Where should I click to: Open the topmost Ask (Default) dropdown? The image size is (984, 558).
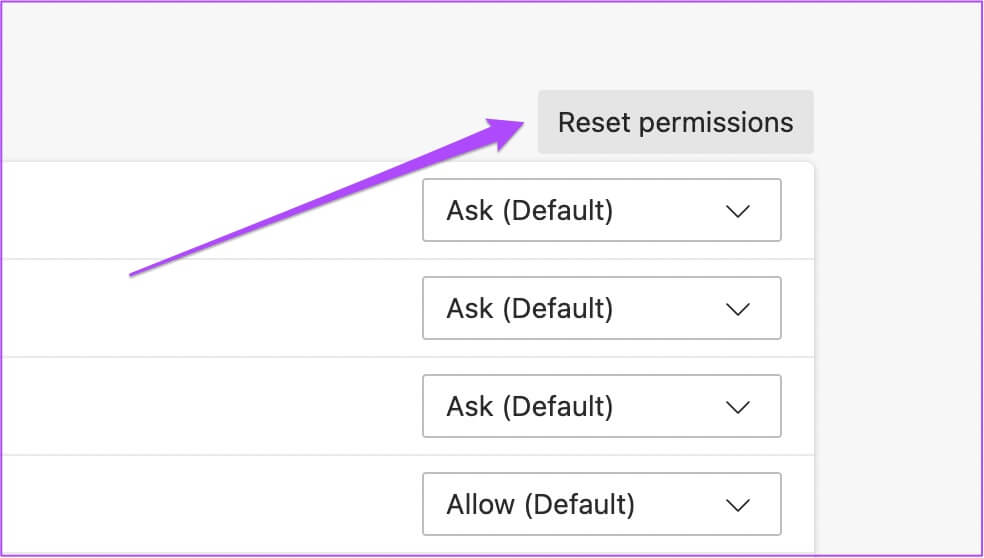point(601,210)
